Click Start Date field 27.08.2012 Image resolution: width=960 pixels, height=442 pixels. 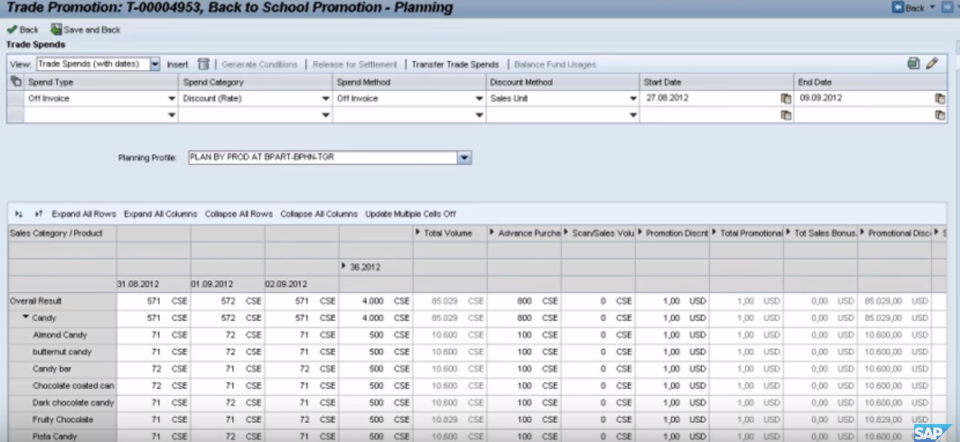tap(710, 98)
